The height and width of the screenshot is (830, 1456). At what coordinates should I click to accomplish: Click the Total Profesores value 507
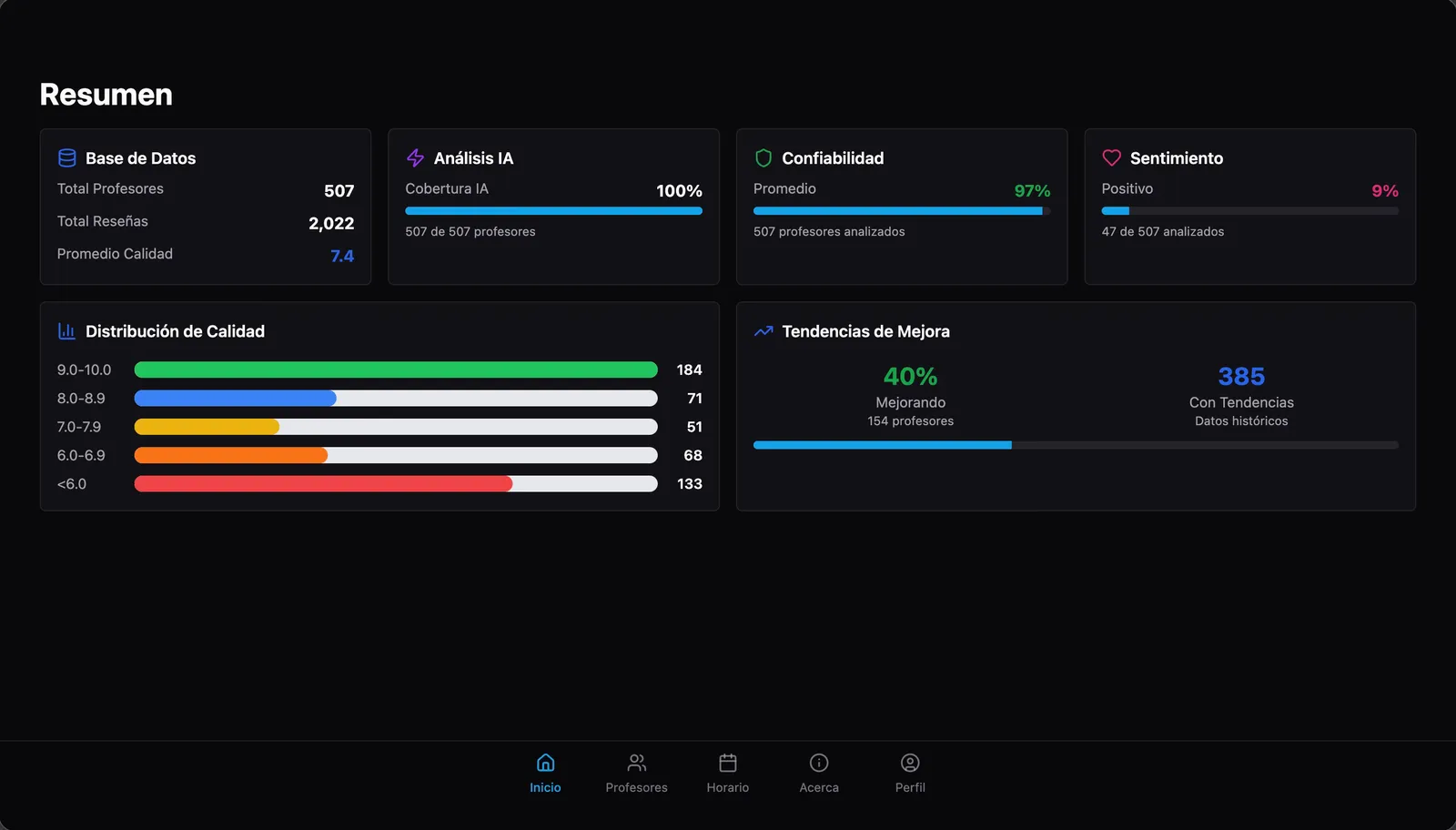pyautogui.click(x=339, y=191)
